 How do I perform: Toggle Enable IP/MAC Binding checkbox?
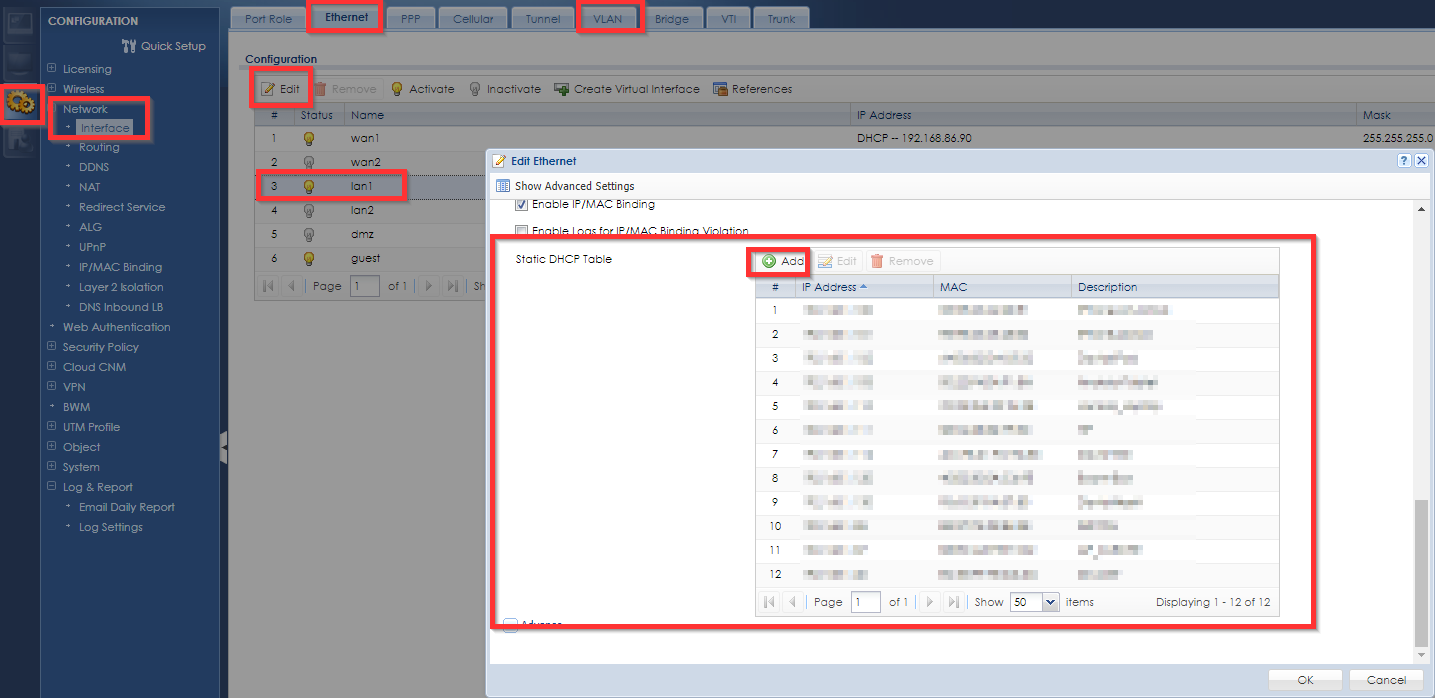pos(521,205)
